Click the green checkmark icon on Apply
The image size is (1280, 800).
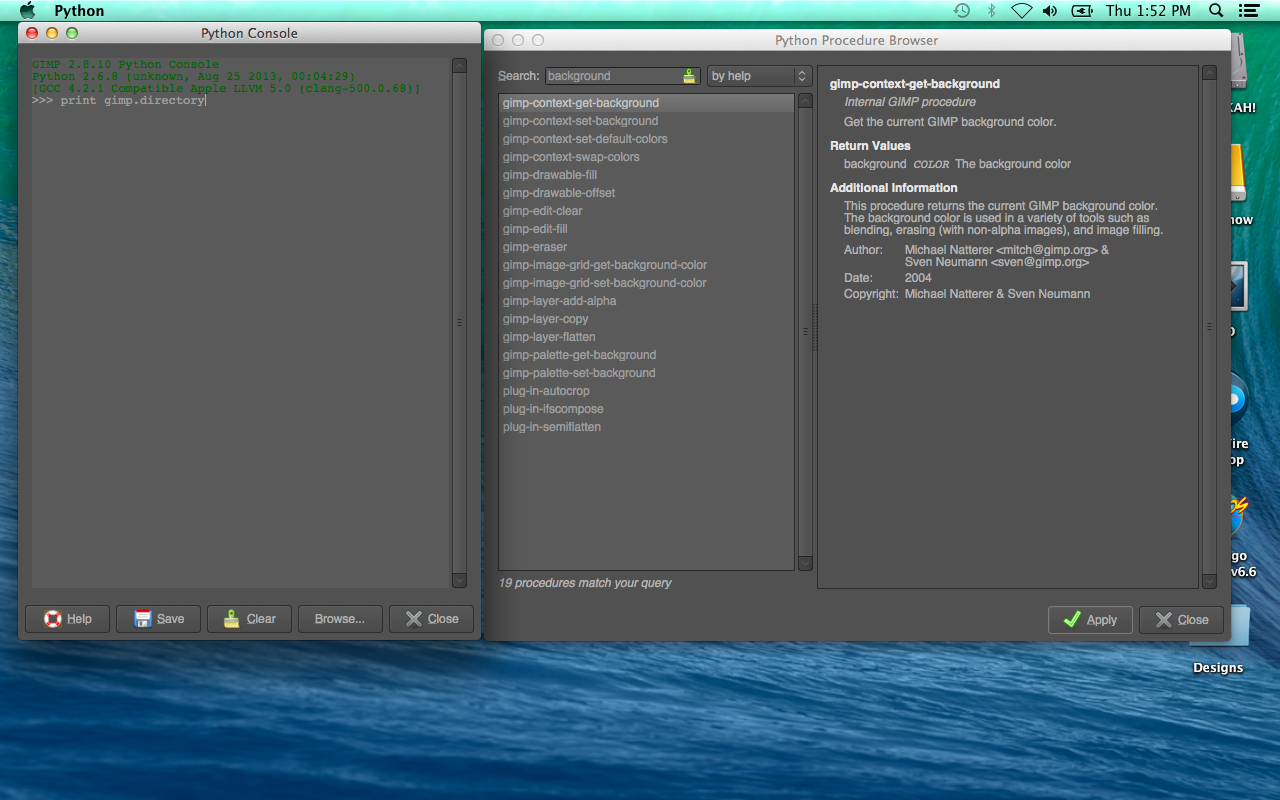[x=1072, y=620]
